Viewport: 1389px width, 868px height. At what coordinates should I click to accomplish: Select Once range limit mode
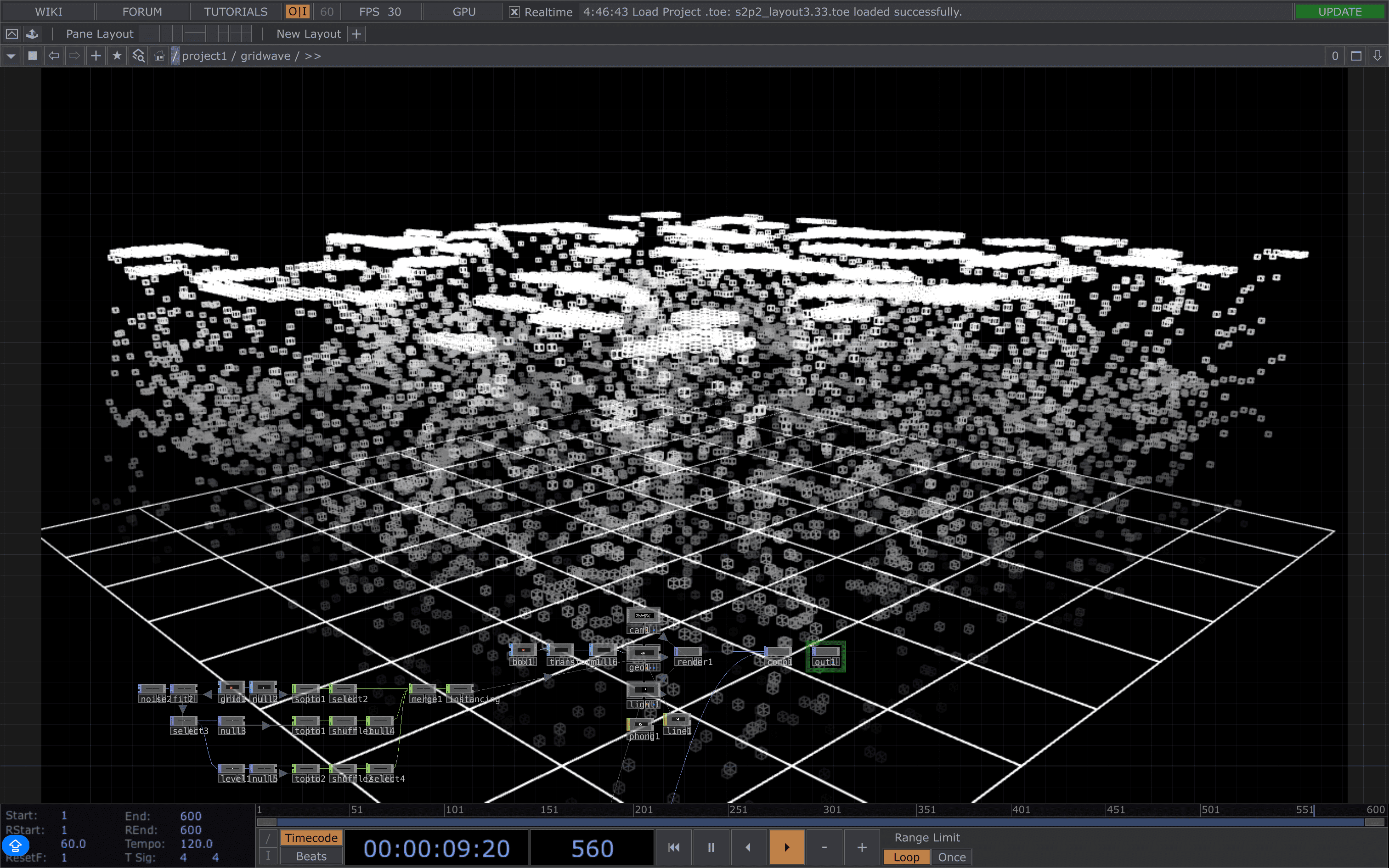click(951, 857)
